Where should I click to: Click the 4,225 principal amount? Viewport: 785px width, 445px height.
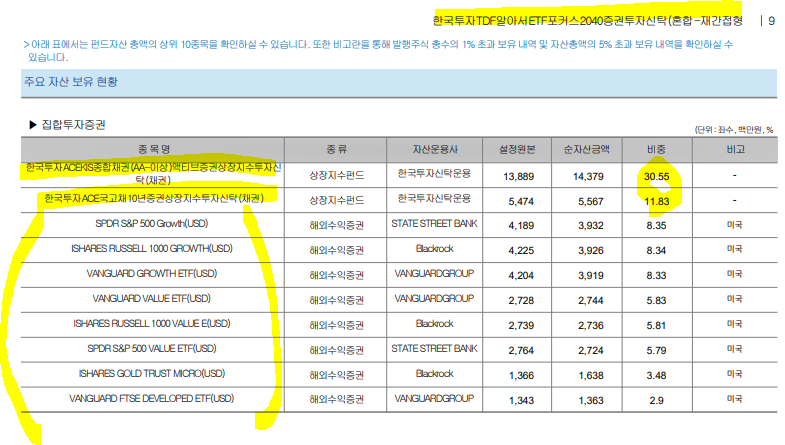pyautogui.click(x=521, y=250)
